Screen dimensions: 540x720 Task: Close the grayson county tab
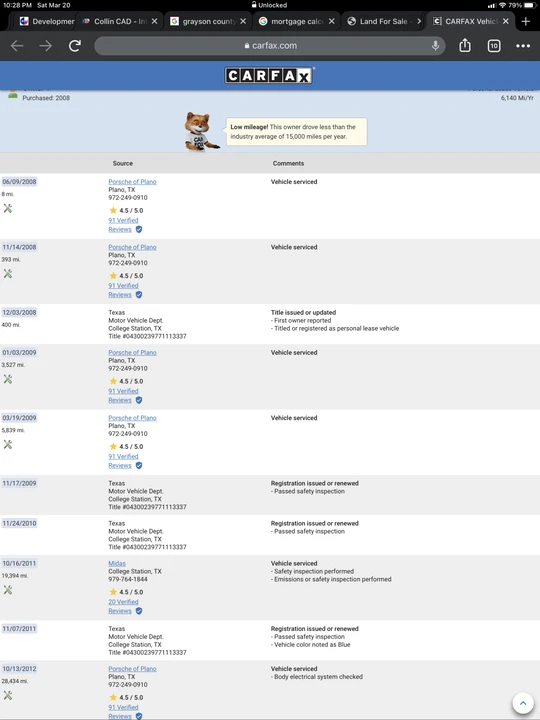point(243,21)
